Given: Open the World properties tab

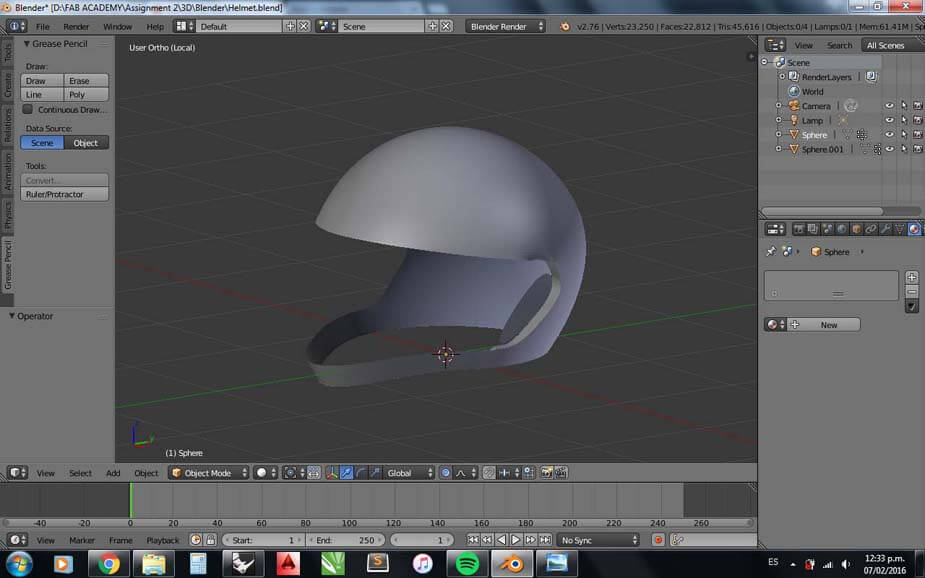Looking at the screenshot, I should 842,229.
